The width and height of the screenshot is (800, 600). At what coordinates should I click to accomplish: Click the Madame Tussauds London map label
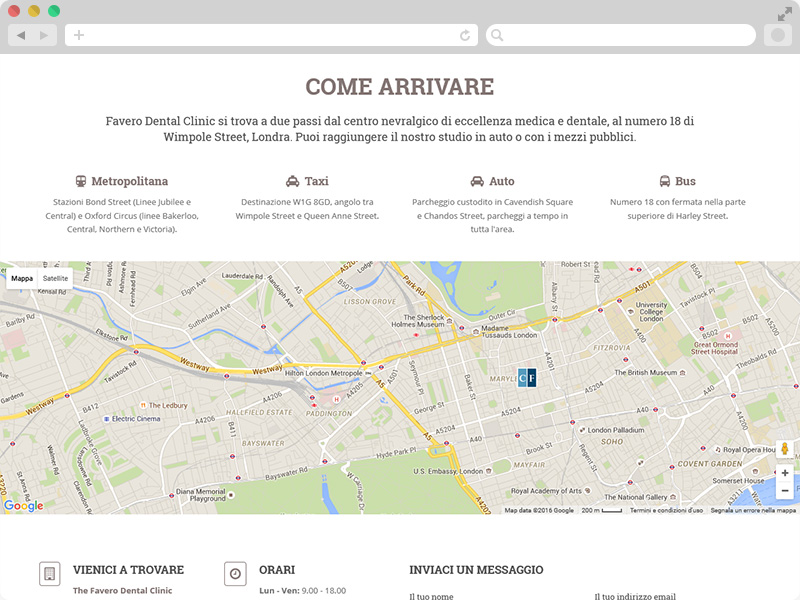[x=509, y=332]
